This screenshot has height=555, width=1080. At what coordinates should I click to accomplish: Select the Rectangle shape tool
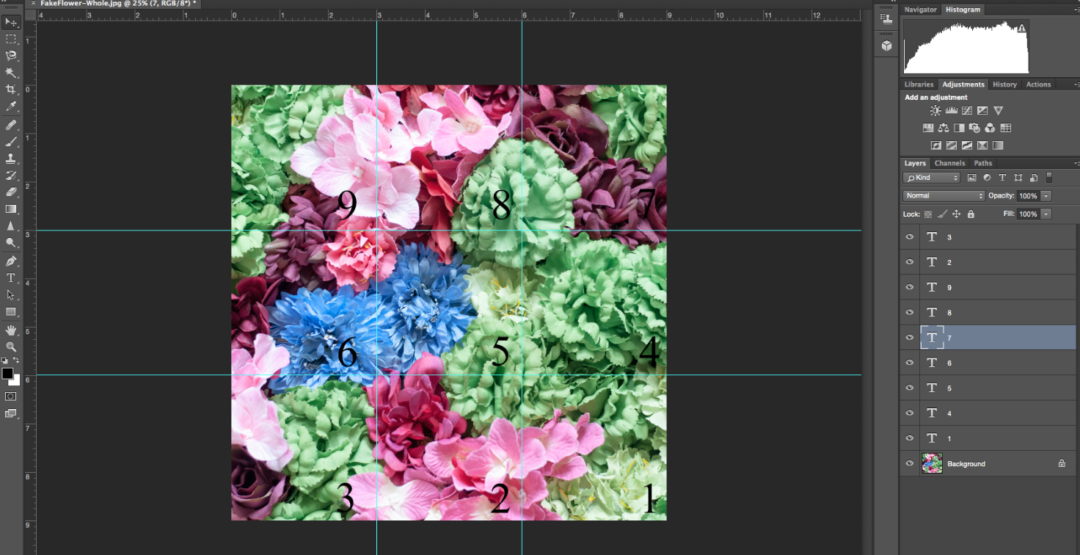(x=11, y=311)
